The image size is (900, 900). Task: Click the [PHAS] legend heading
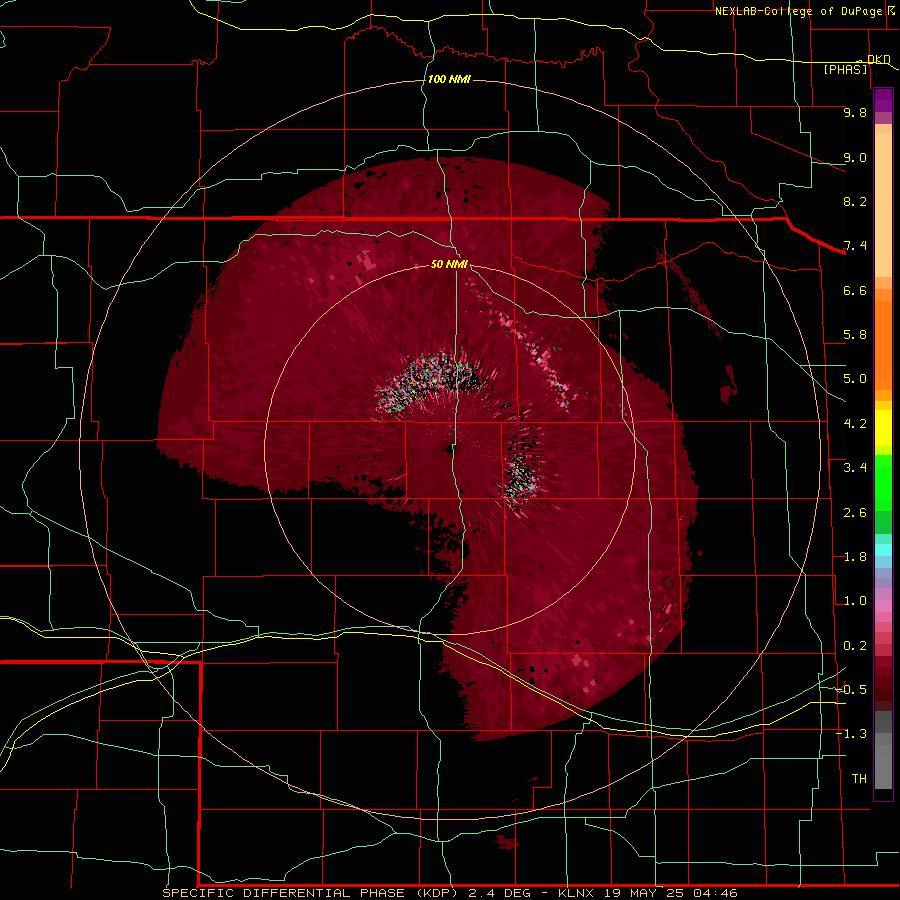(845, 69)
